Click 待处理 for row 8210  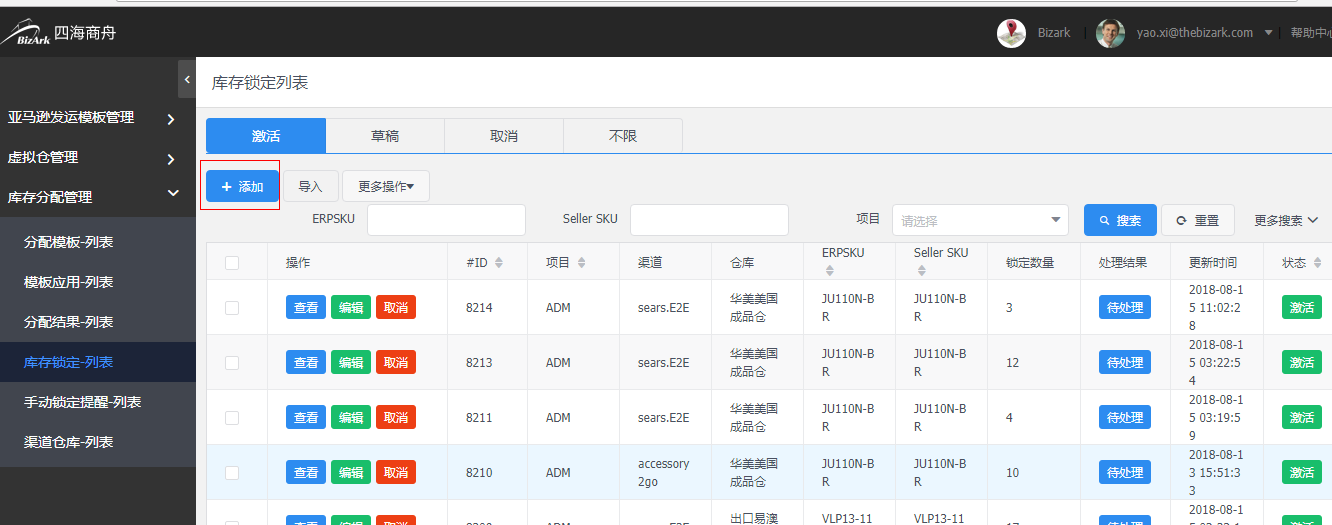(x=1124, y=472)
